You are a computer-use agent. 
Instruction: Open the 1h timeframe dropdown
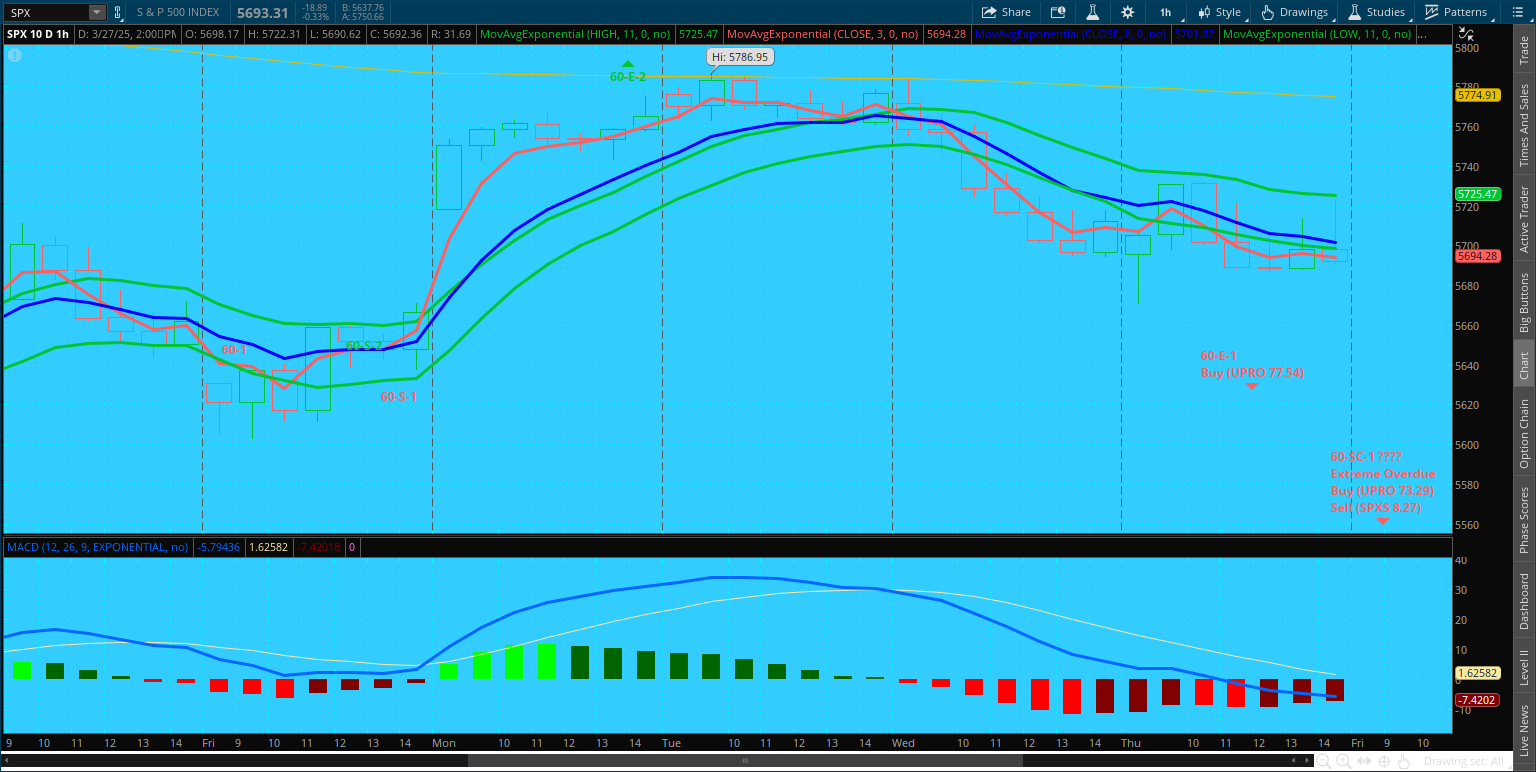point(1165,12)
